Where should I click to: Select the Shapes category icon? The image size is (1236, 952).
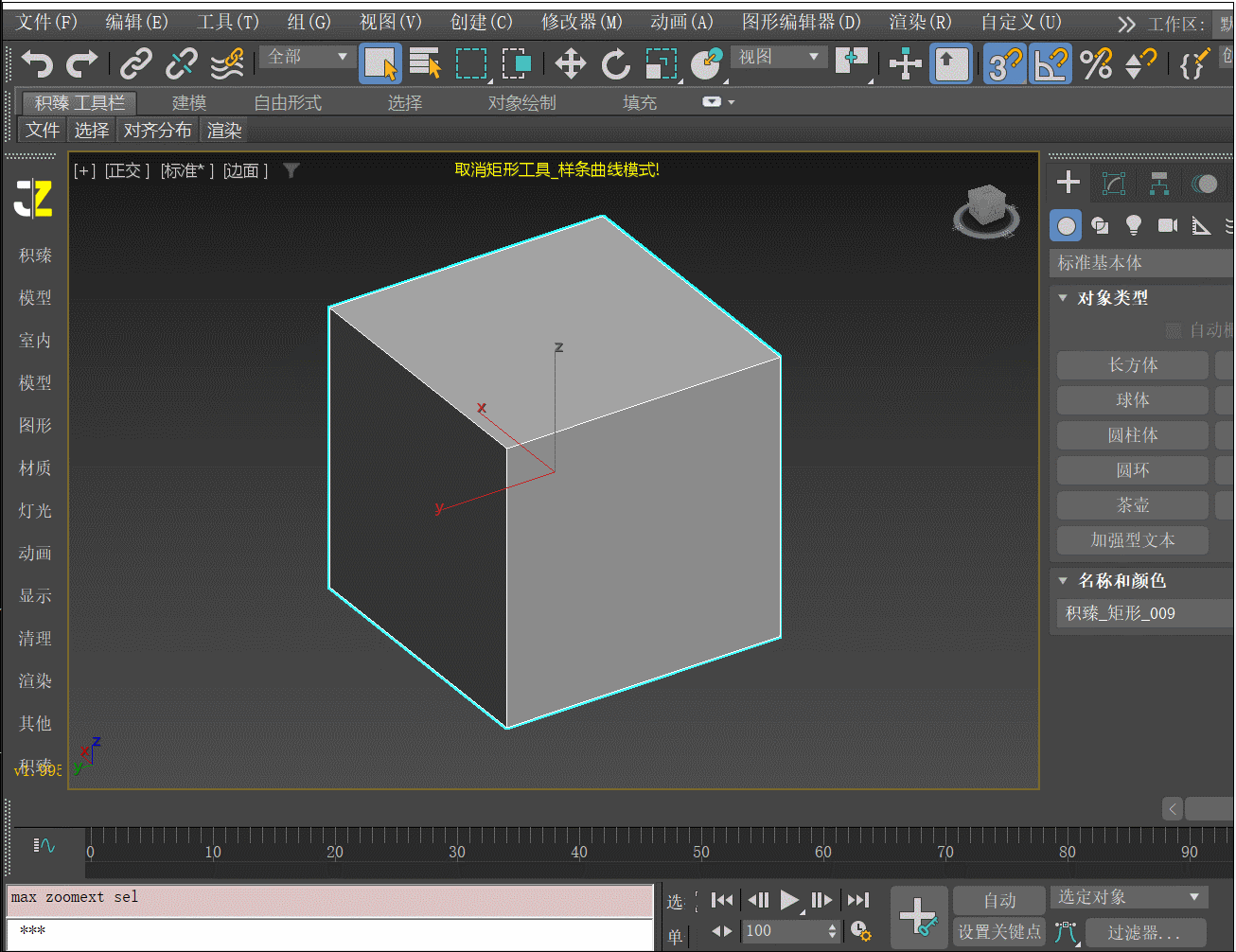click(1100, 225)
